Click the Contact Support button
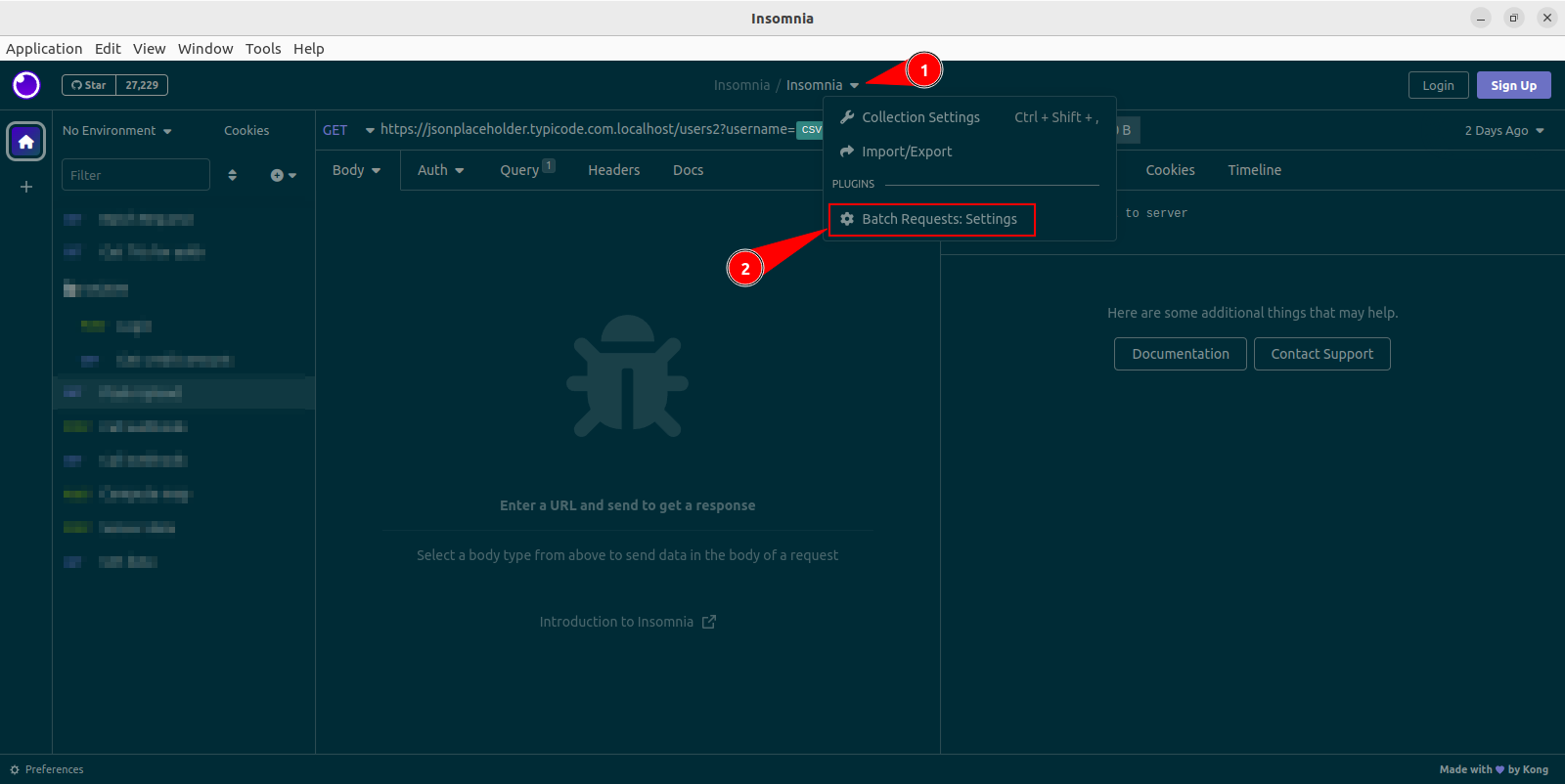 click(x=1322, y=354)
